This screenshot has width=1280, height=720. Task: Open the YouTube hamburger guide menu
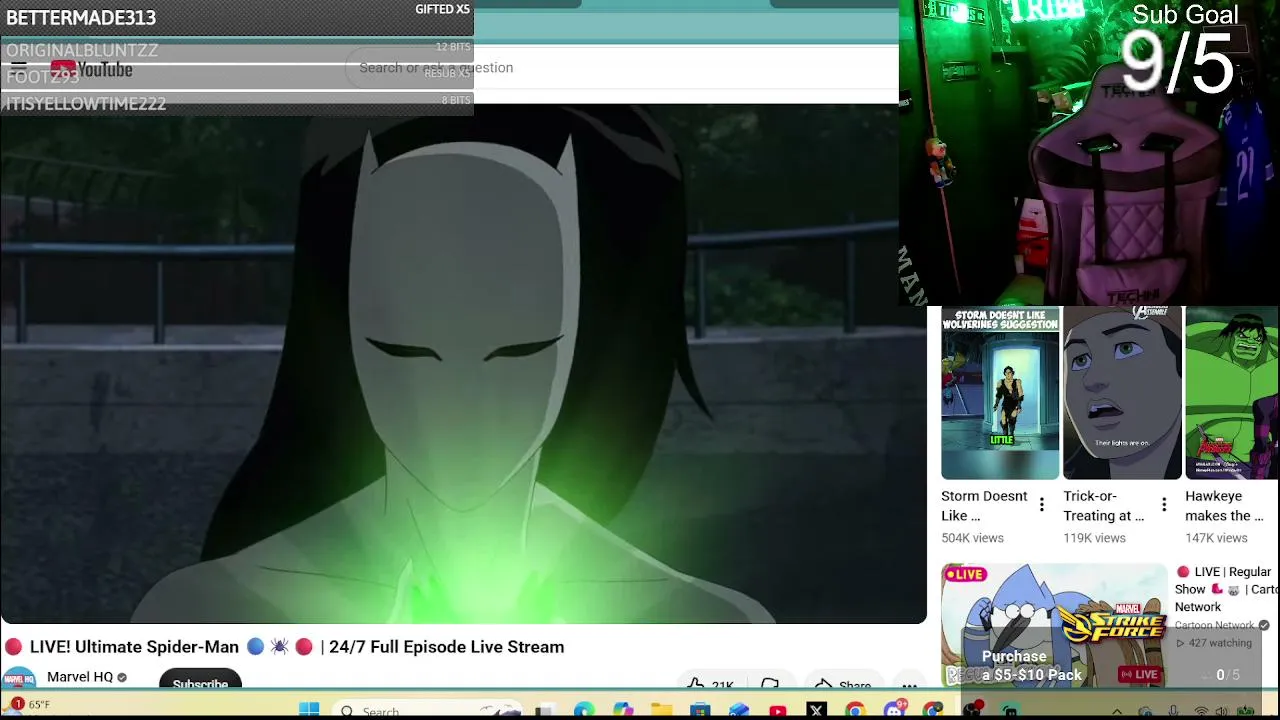coord(18,69)
